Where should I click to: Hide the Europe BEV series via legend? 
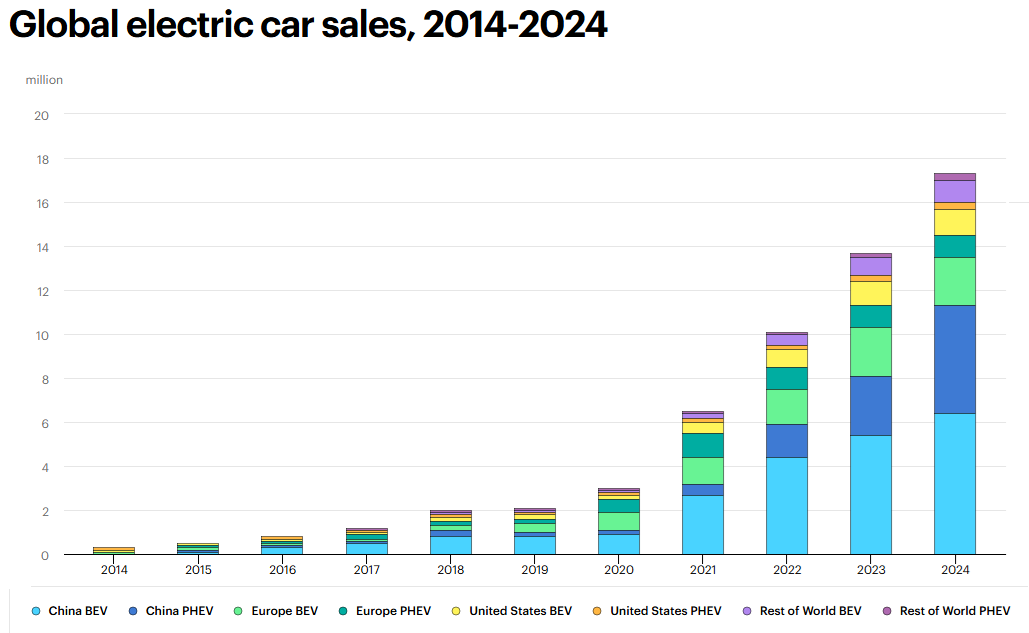point(286,610)
